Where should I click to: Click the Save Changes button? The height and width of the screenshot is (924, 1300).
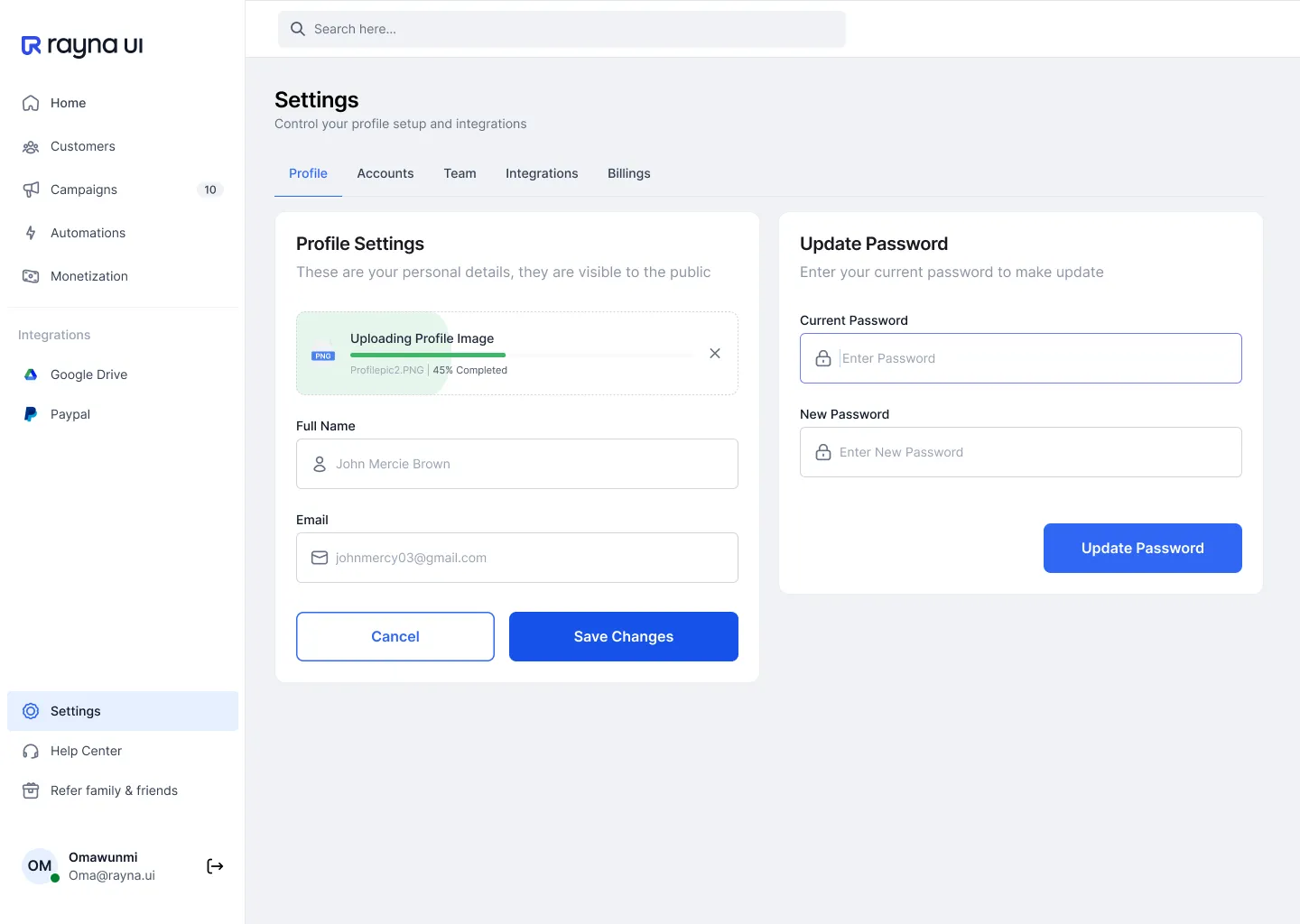tap(623, 636)
